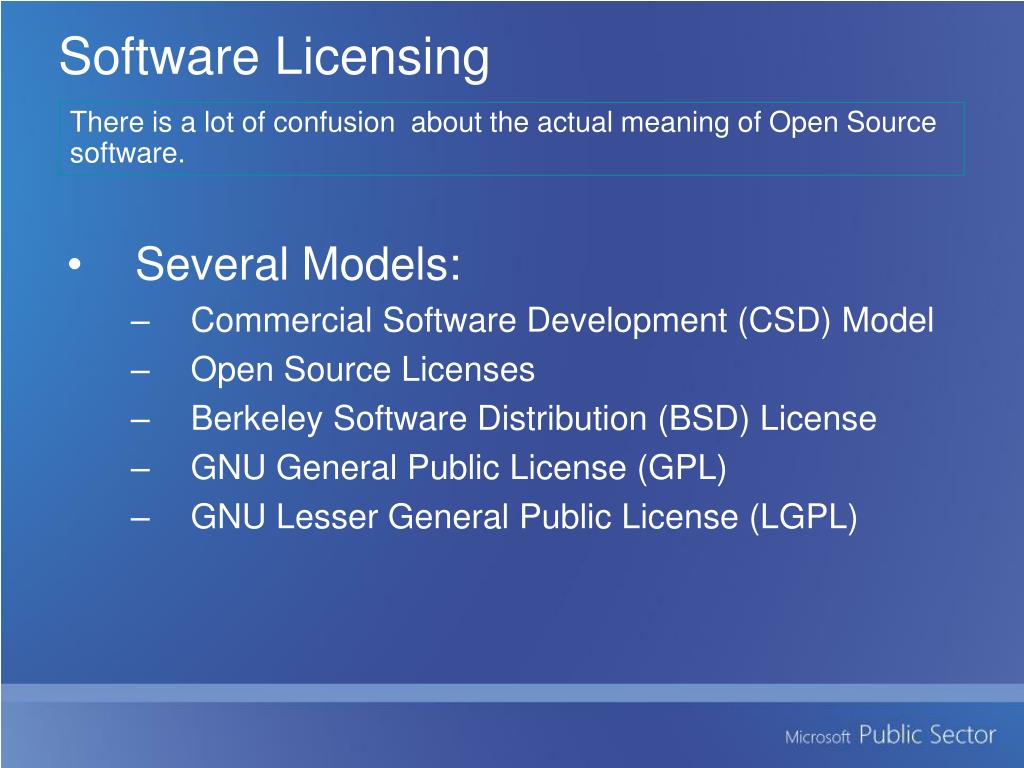Select the 'There is a lot of confusion' text box

pyautogui.click(x=511, y=138)
